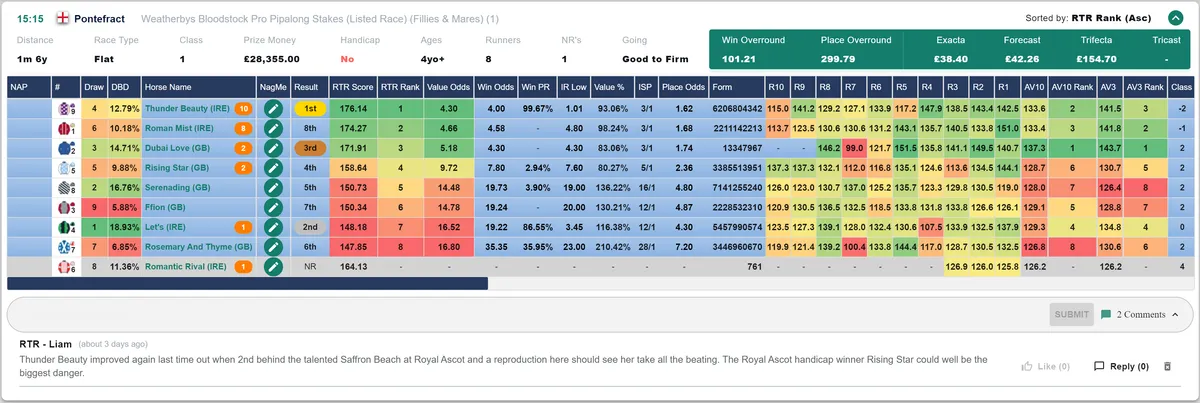Sort by AV10 Rank column header
Image resolution: width=1200 pixels, height=403 pixels.
pyautogui.click(x=1073, y=87)
